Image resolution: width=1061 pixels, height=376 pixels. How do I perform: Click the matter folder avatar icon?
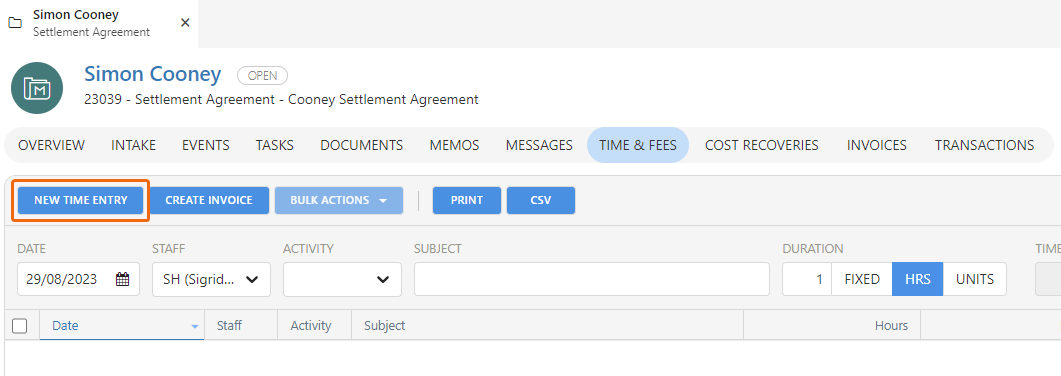click(x=37, y=88)
